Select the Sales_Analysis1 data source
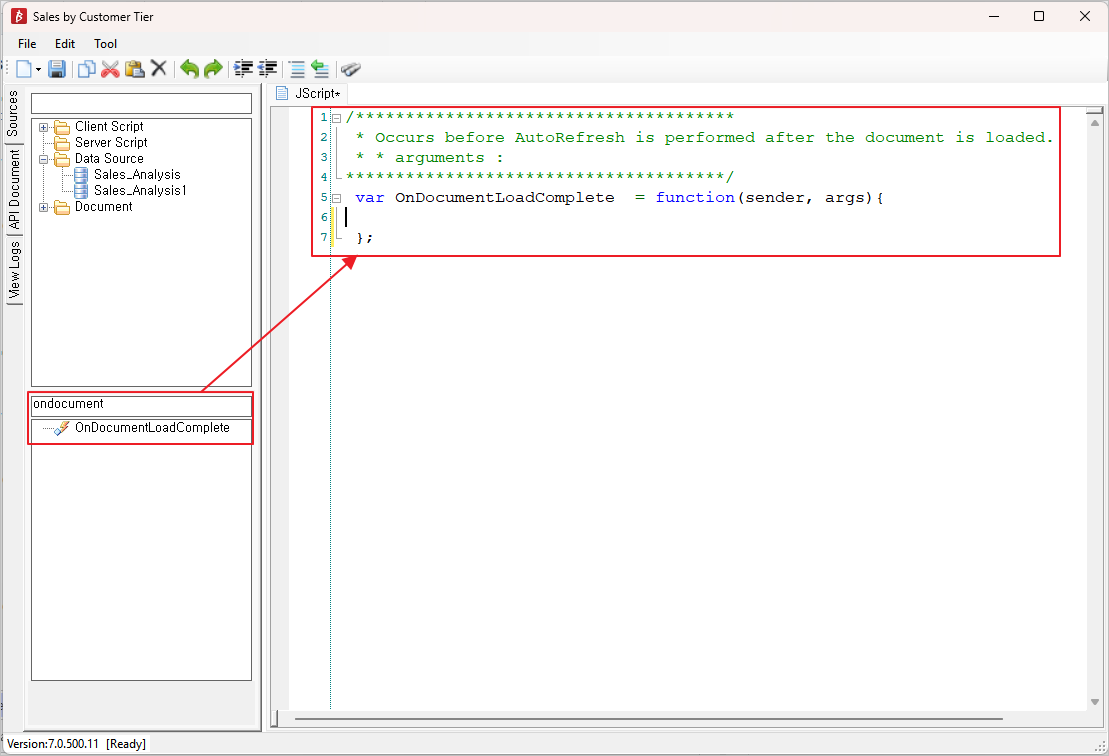 coord(140,190)
